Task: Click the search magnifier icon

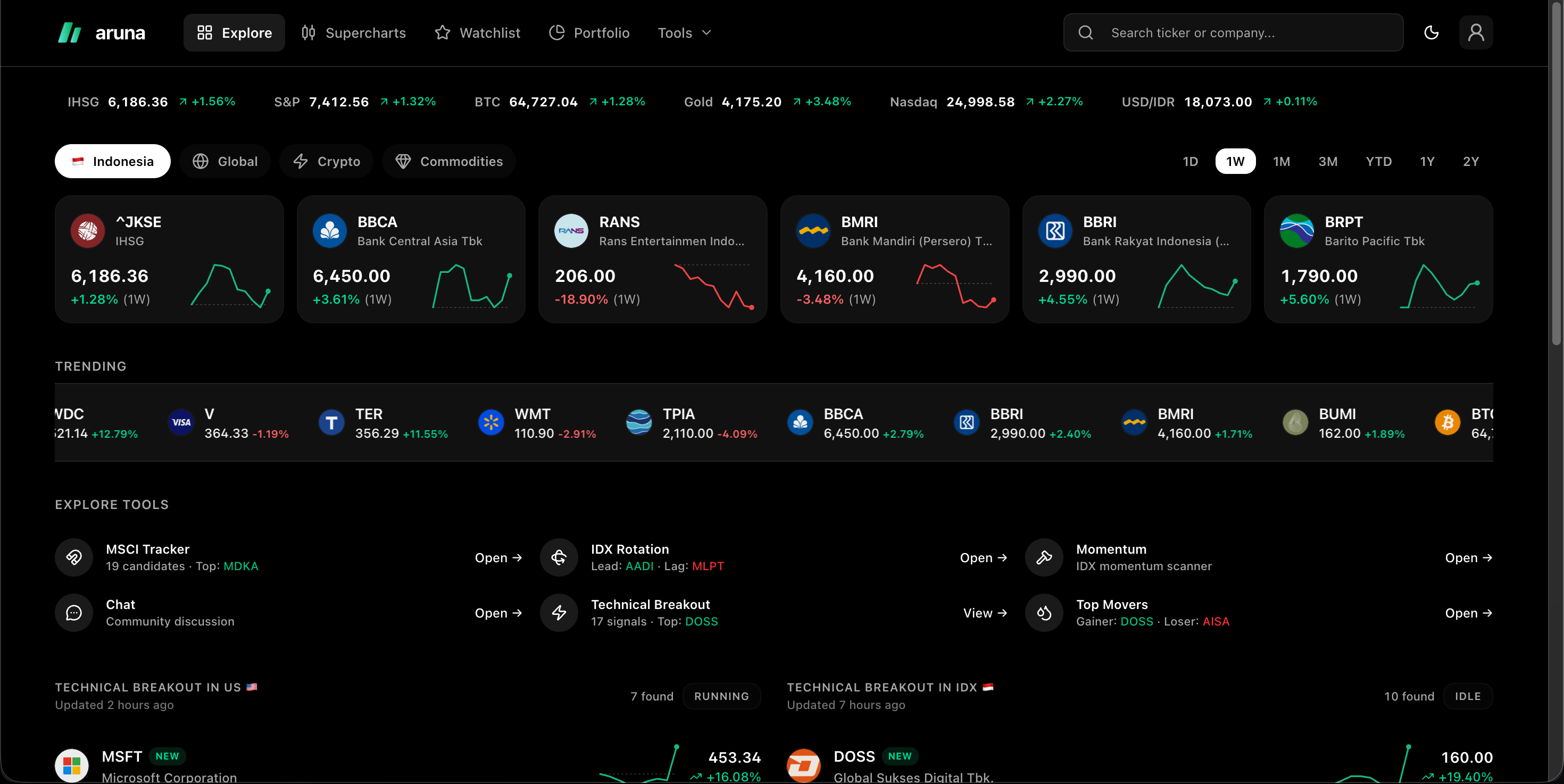Action: click(x=1086, y=33)
